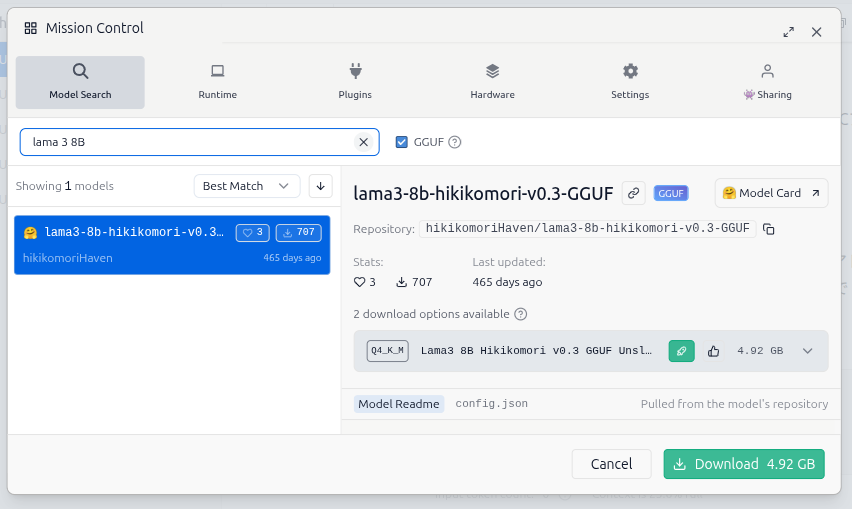The width and height of the screenshot is (852, 509).
Task: Switch to the config.json tab
Action: coord(491,404)
